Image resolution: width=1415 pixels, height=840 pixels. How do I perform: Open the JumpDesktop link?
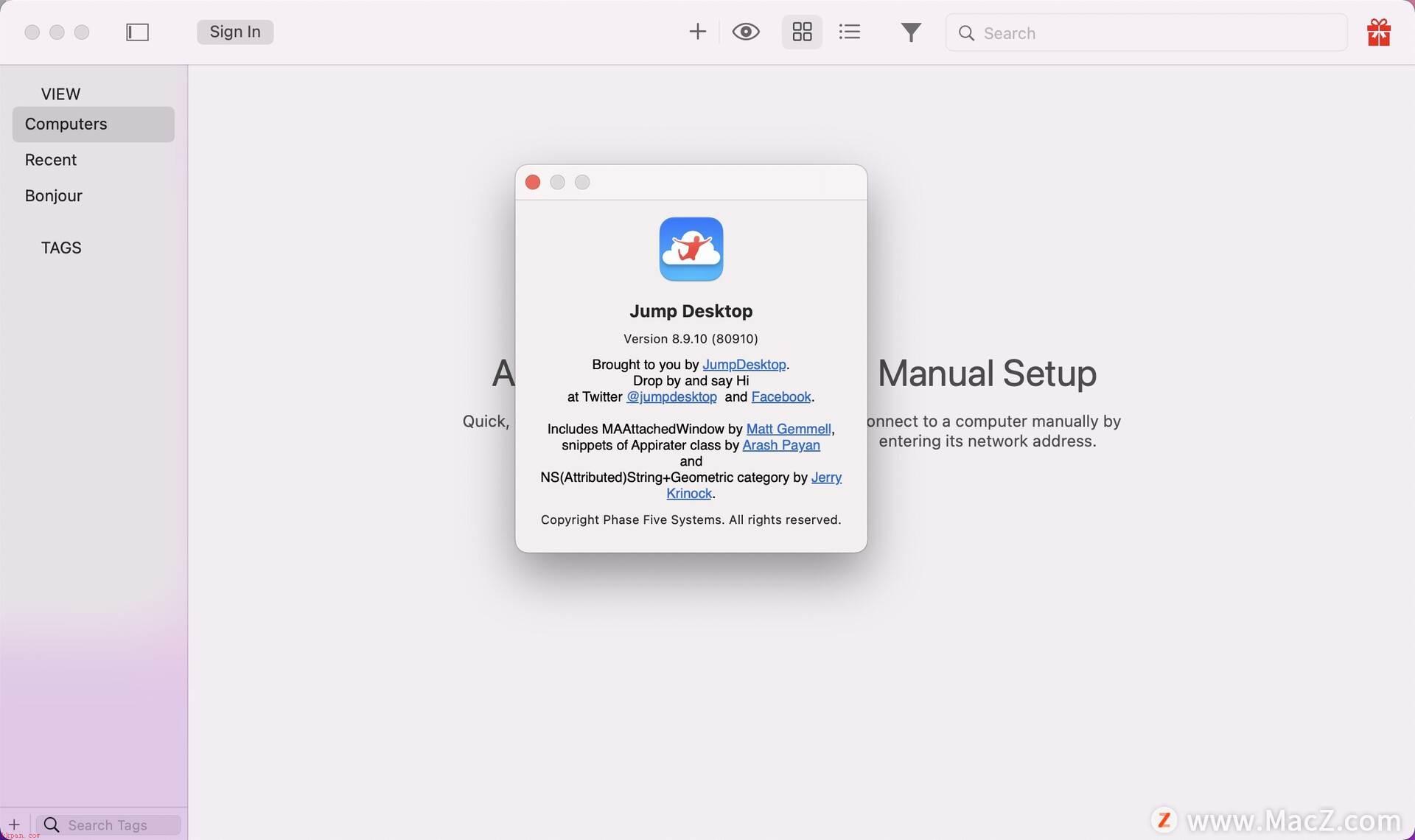[x=744, y=365]
